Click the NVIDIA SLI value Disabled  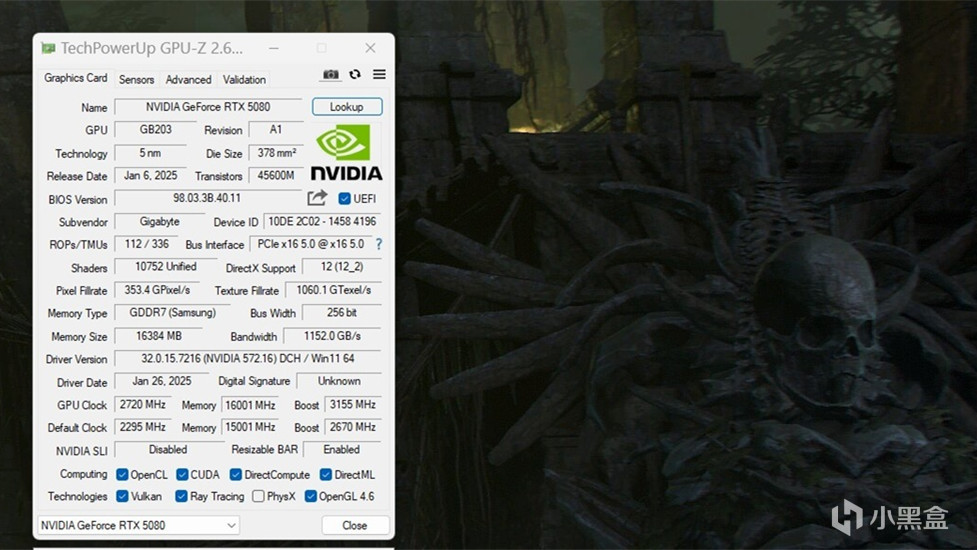168,450
